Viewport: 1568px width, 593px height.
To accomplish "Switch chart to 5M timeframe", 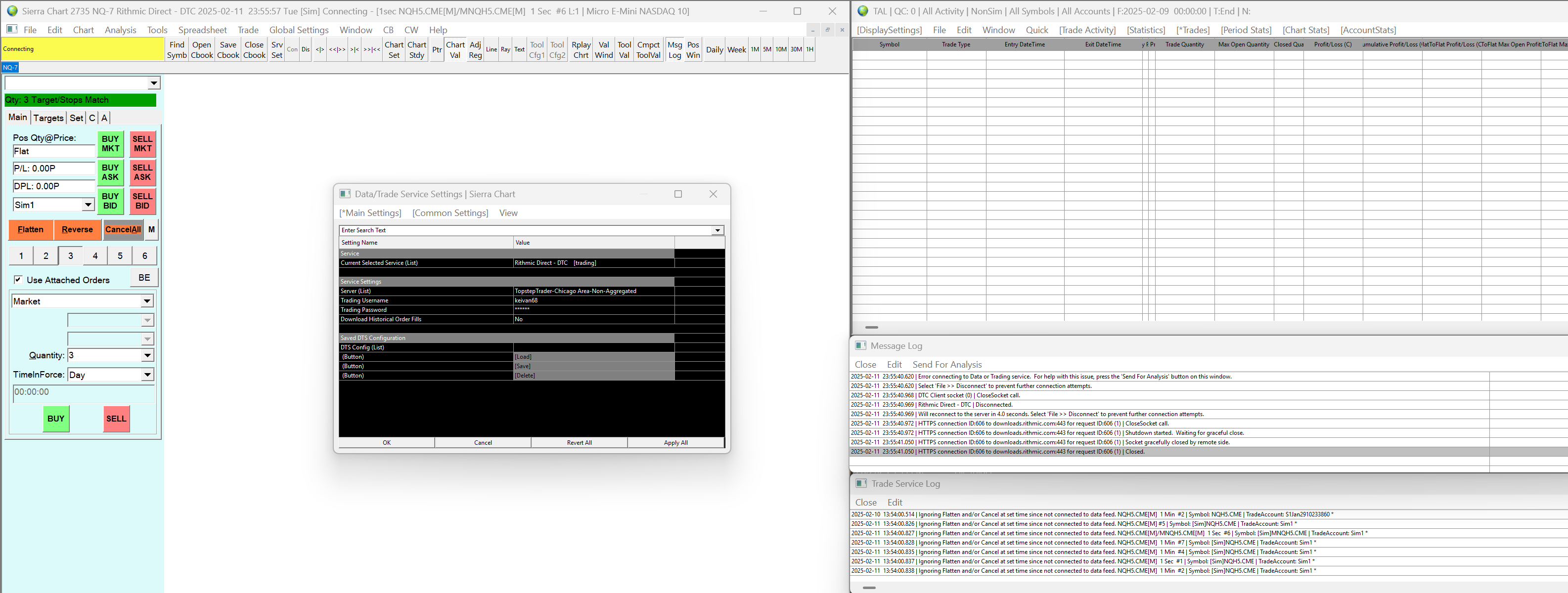I will tap(767, 50).
